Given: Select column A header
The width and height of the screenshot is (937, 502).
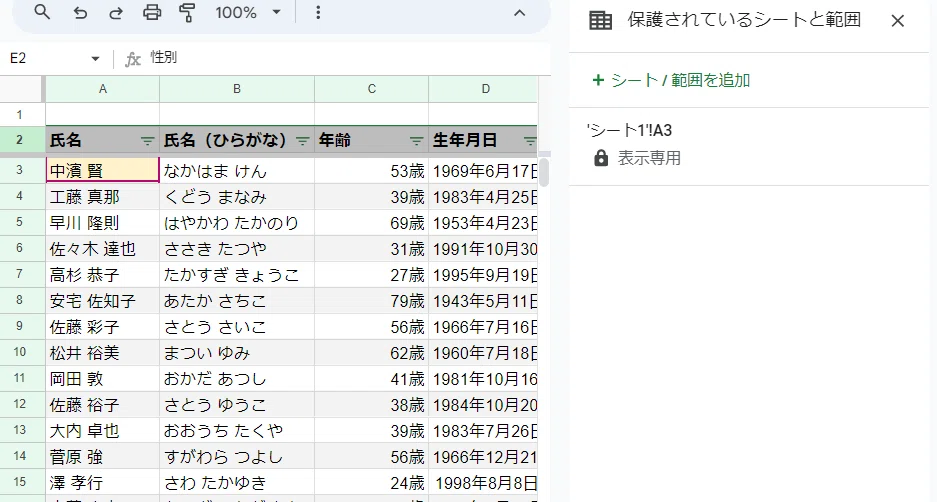Looking at the screenshot, I should coord(103,89).
